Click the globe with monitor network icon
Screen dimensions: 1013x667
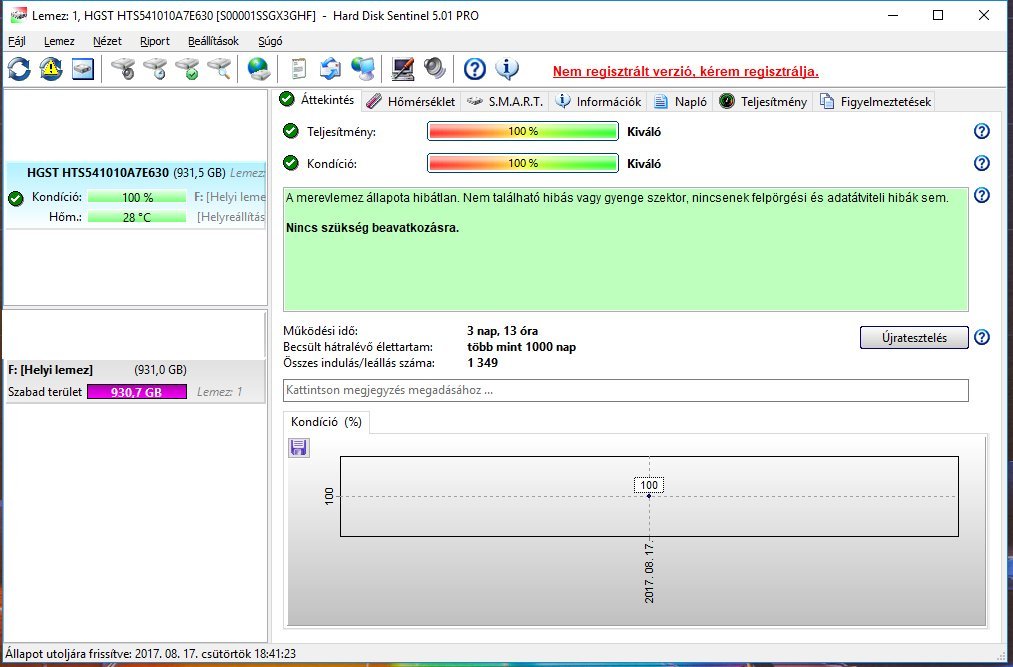[362, 69]
